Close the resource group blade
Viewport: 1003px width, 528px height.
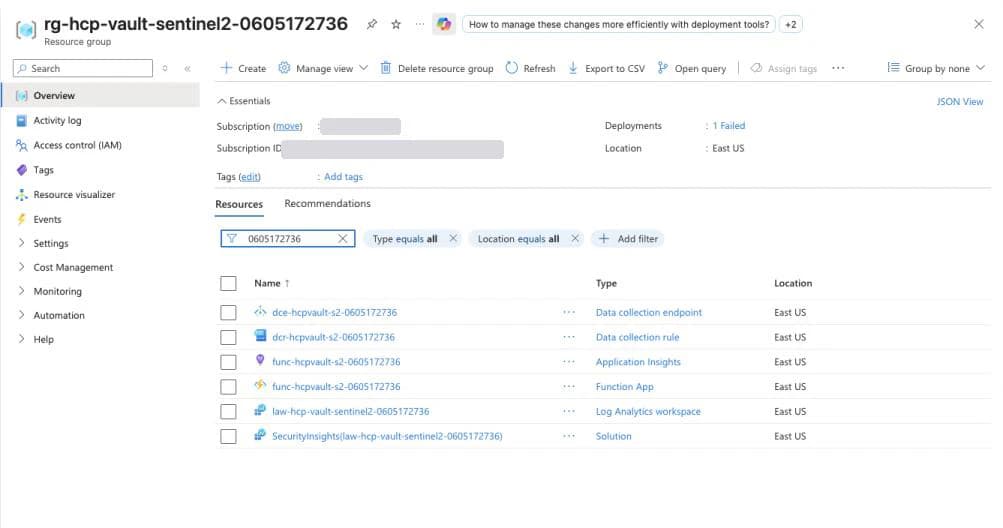tap(979, 24)
